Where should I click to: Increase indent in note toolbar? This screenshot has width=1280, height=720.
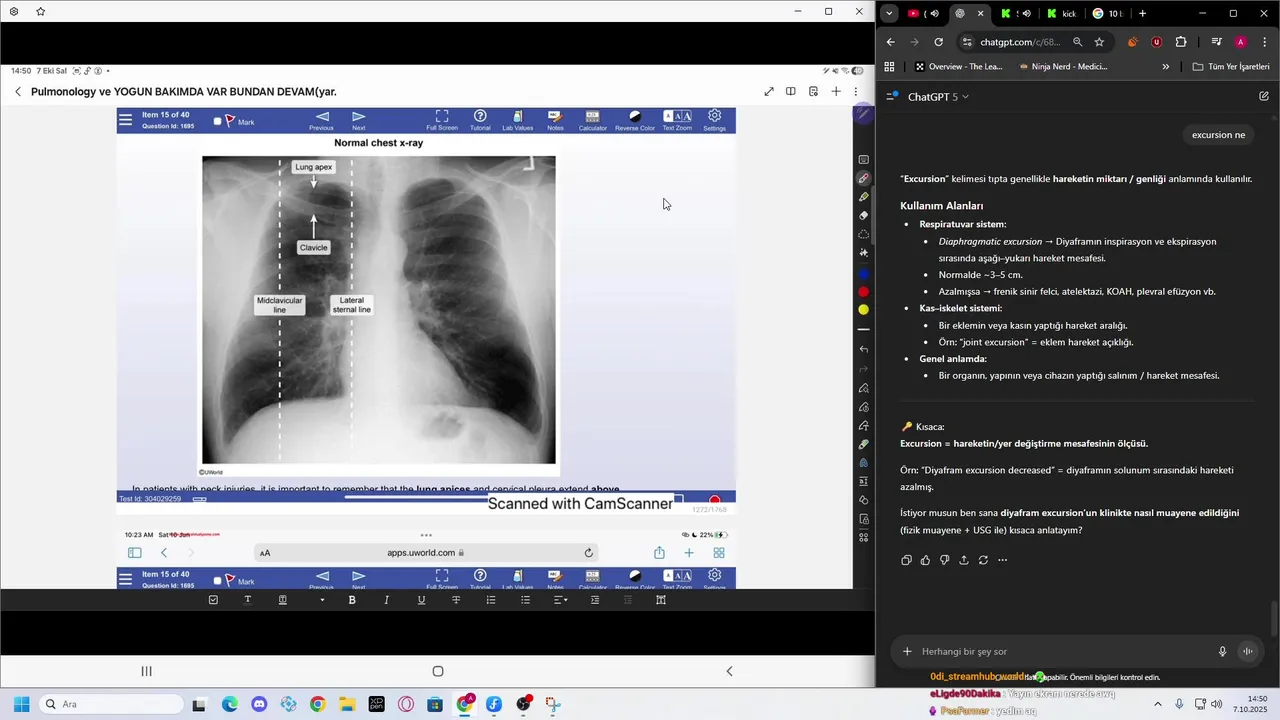click(x=595, y=600)
